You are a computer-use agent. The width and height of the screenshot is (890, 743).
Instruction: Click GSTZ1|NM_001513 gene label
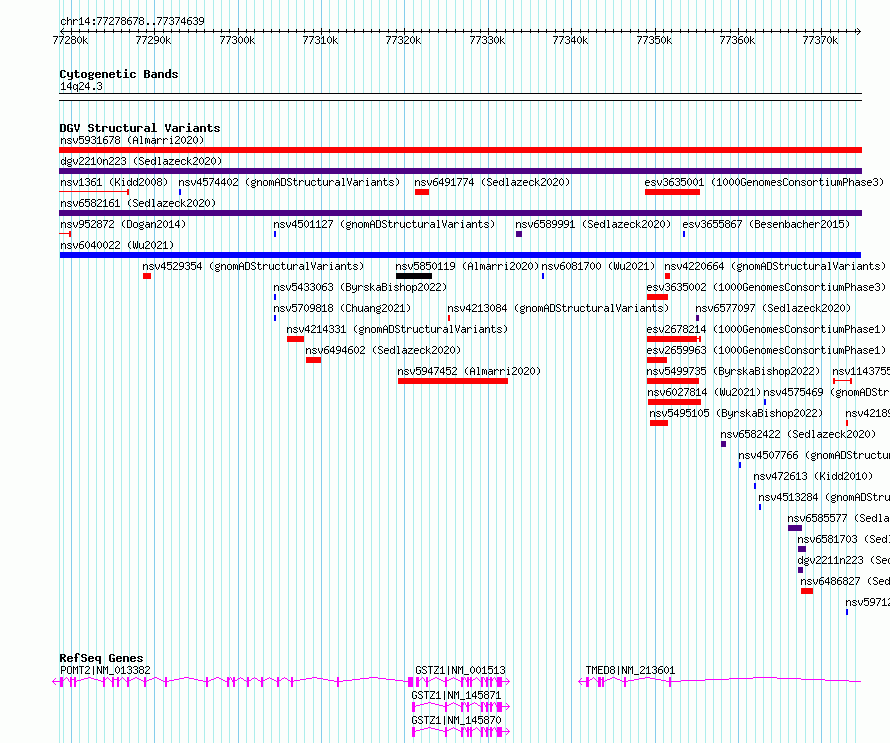tap(460, 670)
